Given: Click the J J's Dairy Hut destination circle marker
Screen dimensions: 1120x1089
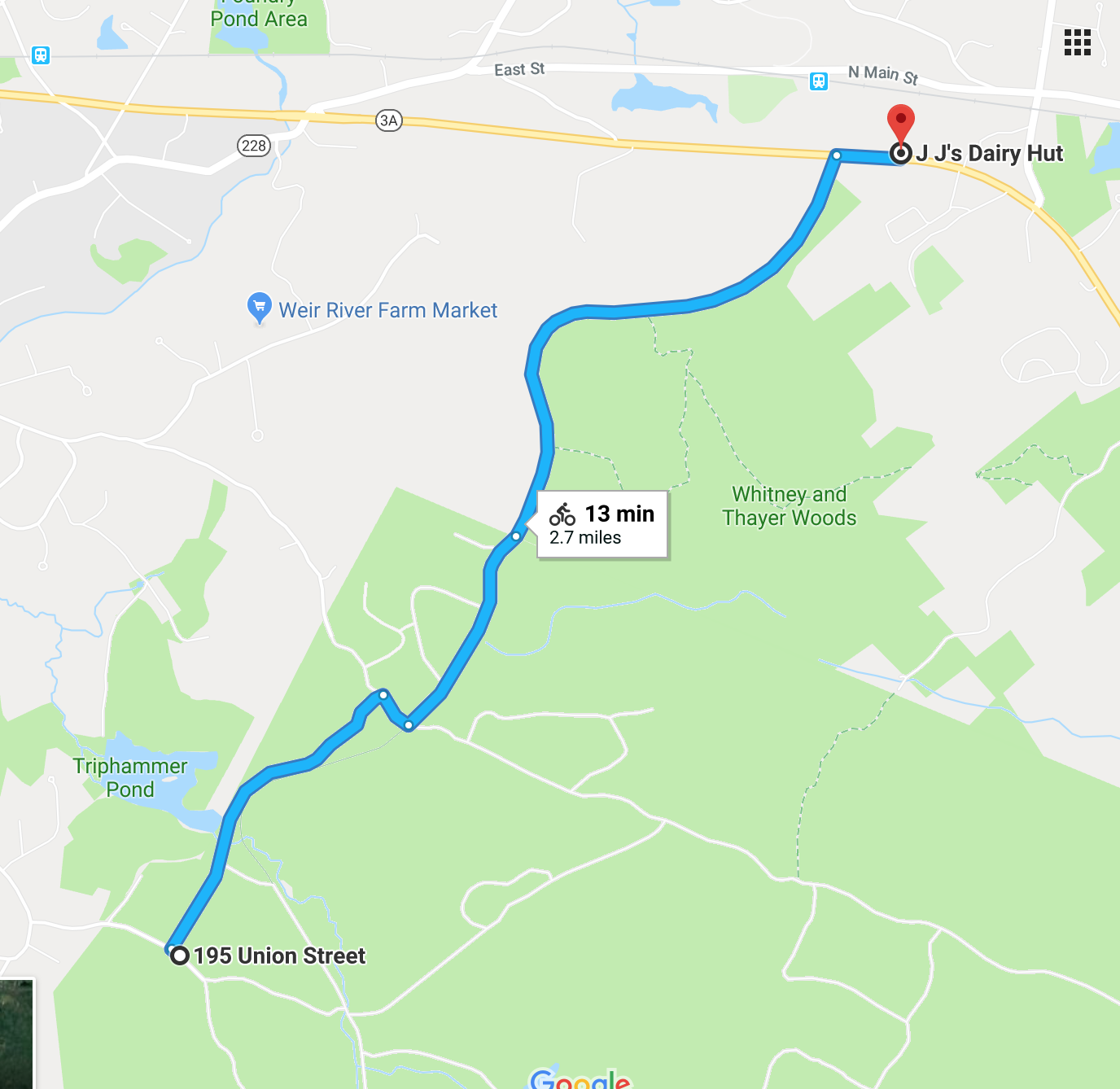Looking at the screenshot, I should pos(900,153).
